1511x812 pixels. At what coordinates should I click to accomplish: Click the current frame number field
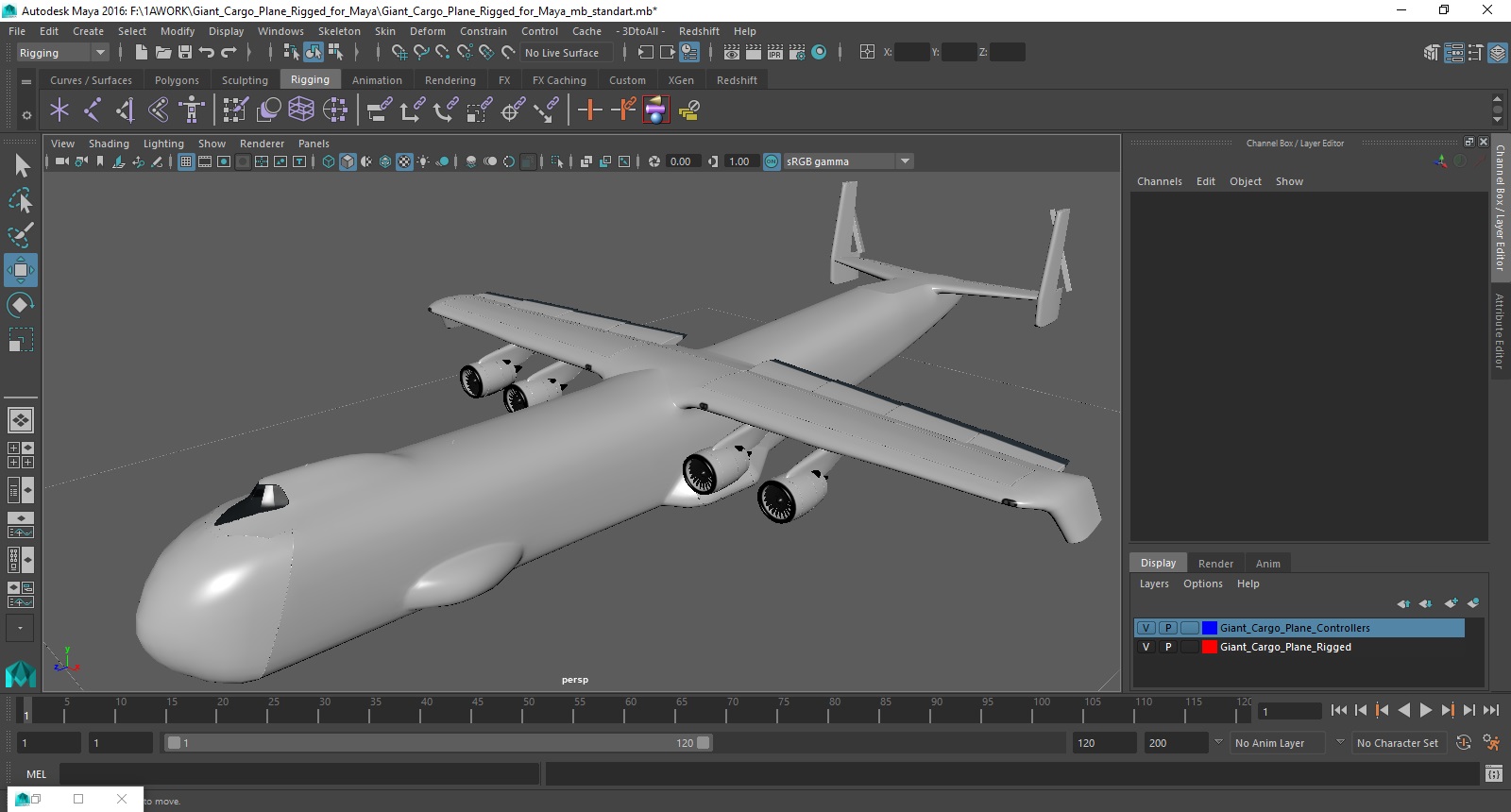(x=1290, y=711)
